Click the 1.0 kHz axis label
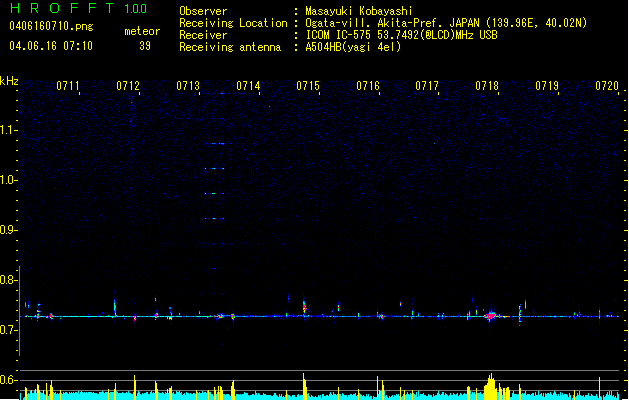The width and height of the screenshot is (629, 400). tap(9, 180)
